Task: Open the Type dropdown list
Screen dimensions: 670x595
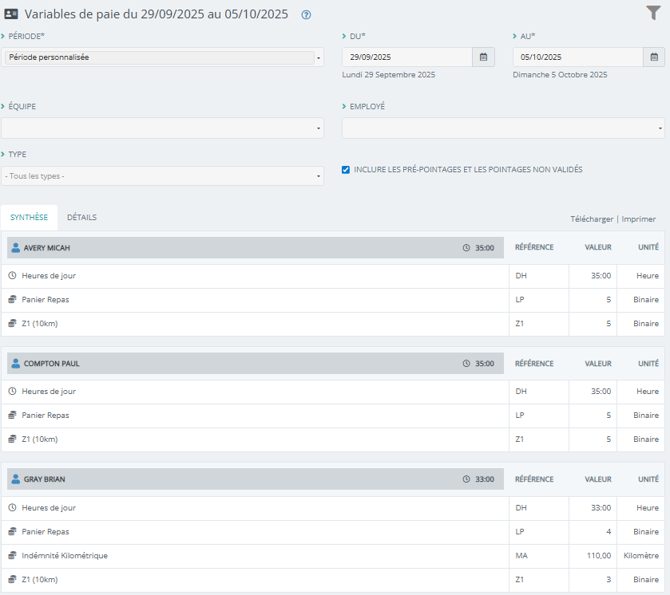Action: 162,176
